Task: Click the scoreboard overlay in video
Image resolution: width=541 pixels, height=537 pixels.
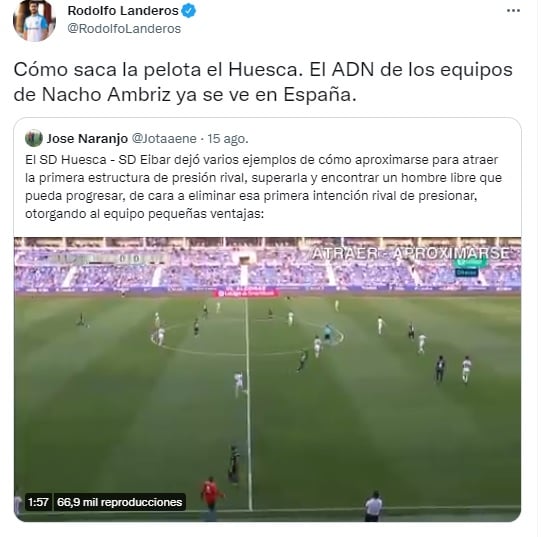Action: point(105,258)
